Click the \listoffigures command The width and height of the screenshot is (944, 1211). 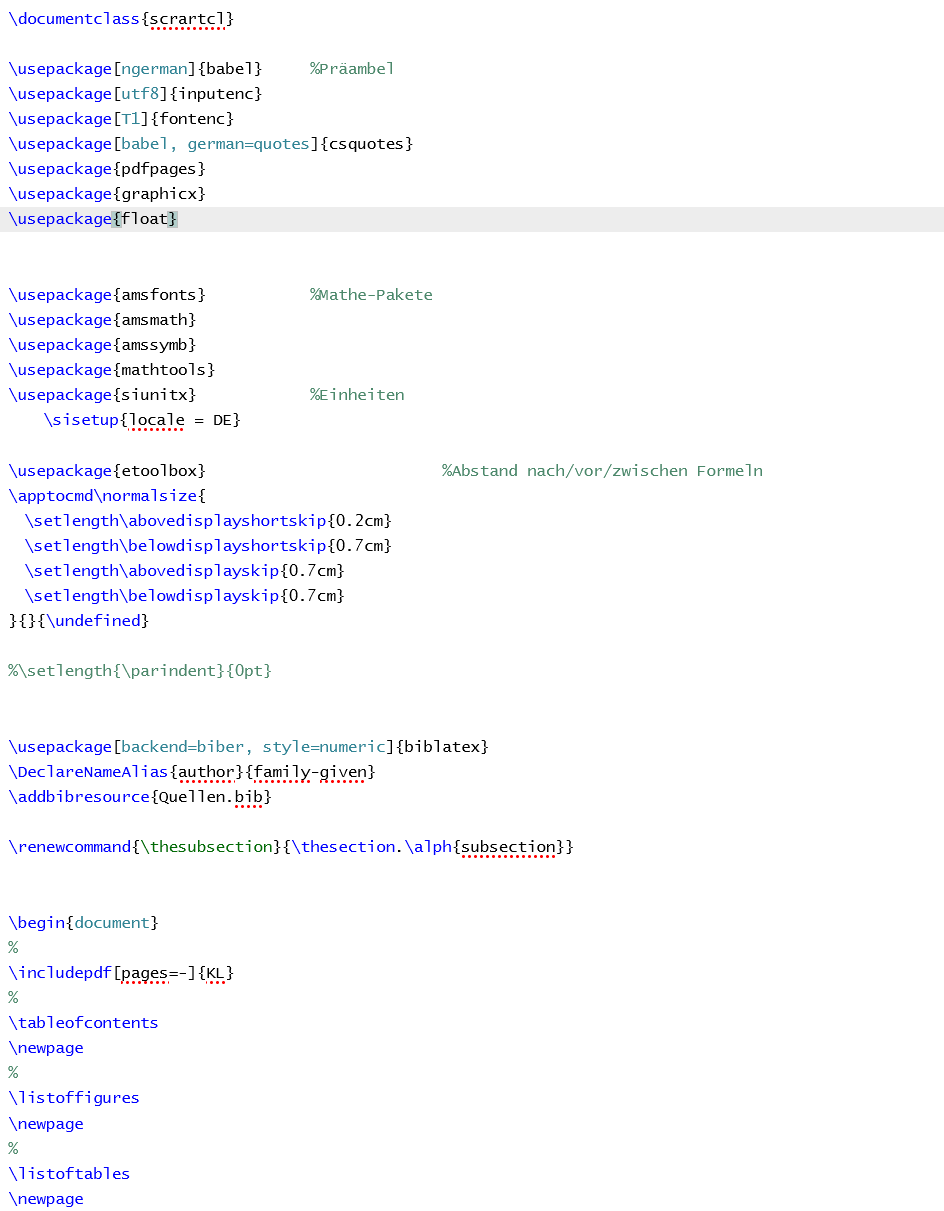(x=74, y=1098)
